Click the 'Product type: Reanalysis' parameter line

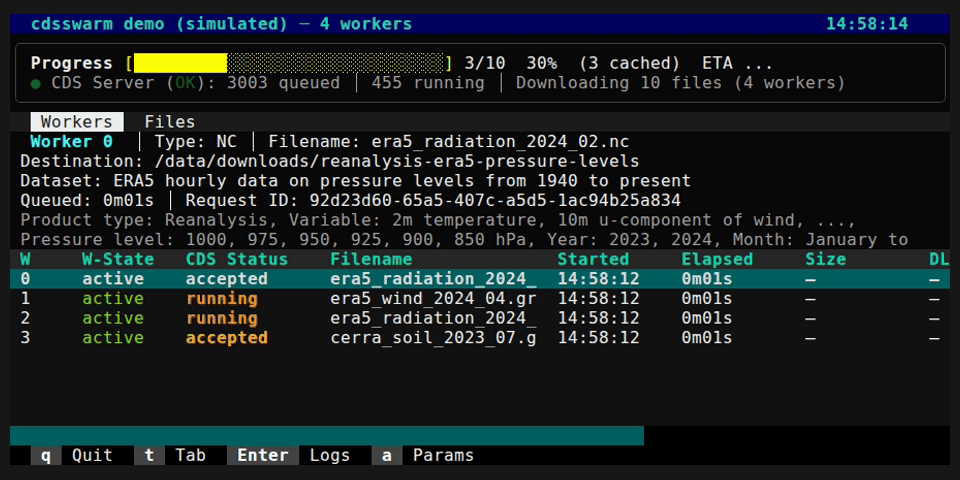pyautogui.click(x=438, y=220)
